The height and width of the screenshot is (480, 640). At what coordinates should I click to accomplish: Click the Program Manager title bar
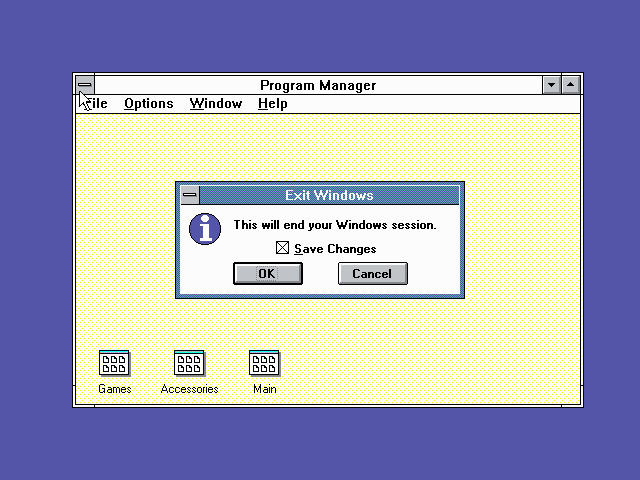(x=318, y=85)
